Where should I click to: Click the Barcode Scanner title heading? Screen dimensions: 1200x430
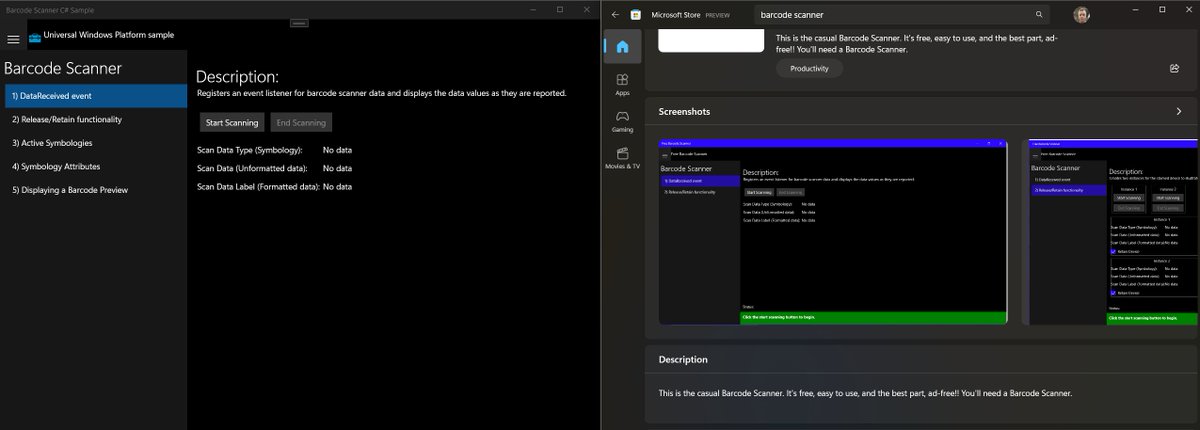click(x=63, y=69)
